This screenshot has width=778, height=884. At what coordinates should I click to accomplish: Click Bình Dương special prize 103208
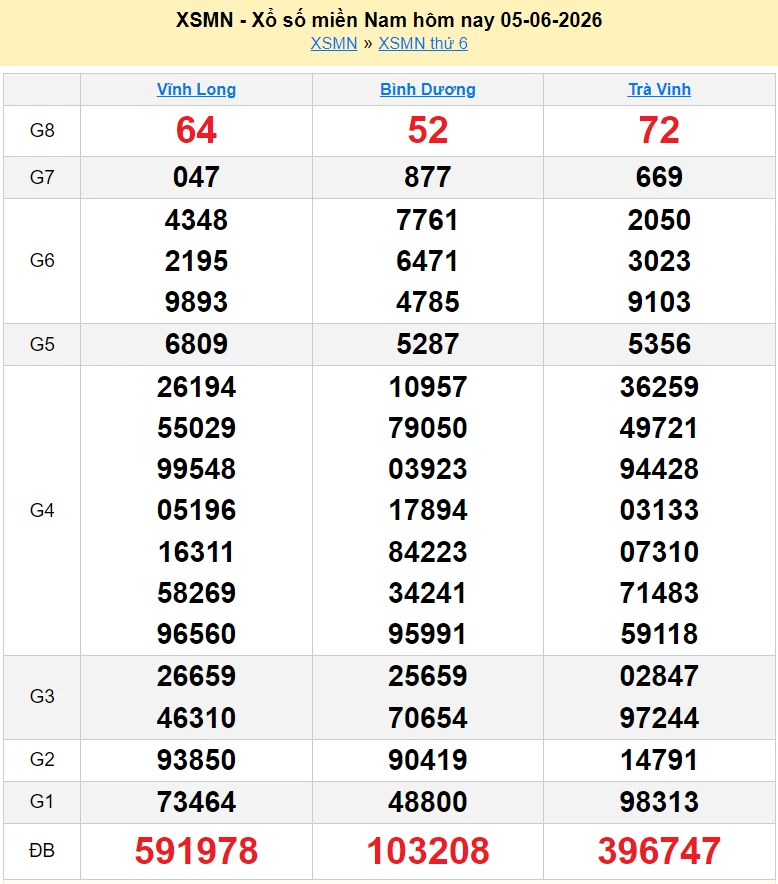pos(428,851)
